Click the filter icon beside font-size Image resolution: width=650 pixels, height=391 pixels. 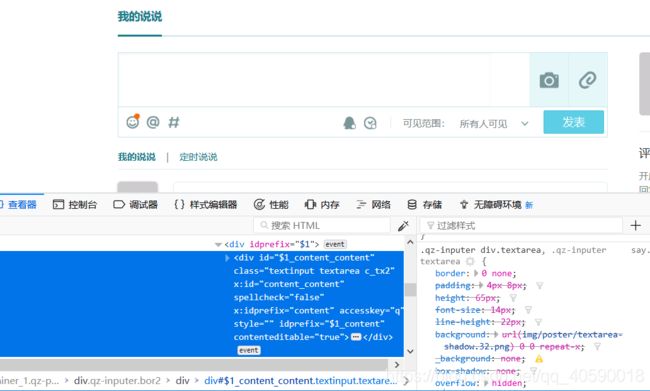528,310
